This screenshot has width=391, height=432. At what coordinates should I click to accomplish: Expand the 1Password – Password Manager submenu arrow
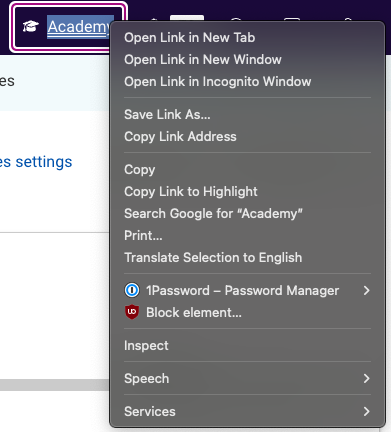pos(366,290)
